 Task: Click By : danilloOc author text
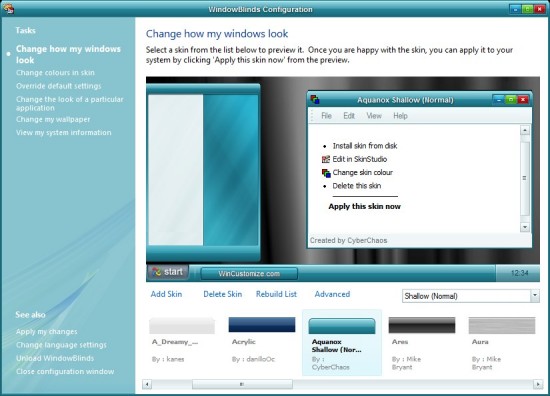pos(253,359)
